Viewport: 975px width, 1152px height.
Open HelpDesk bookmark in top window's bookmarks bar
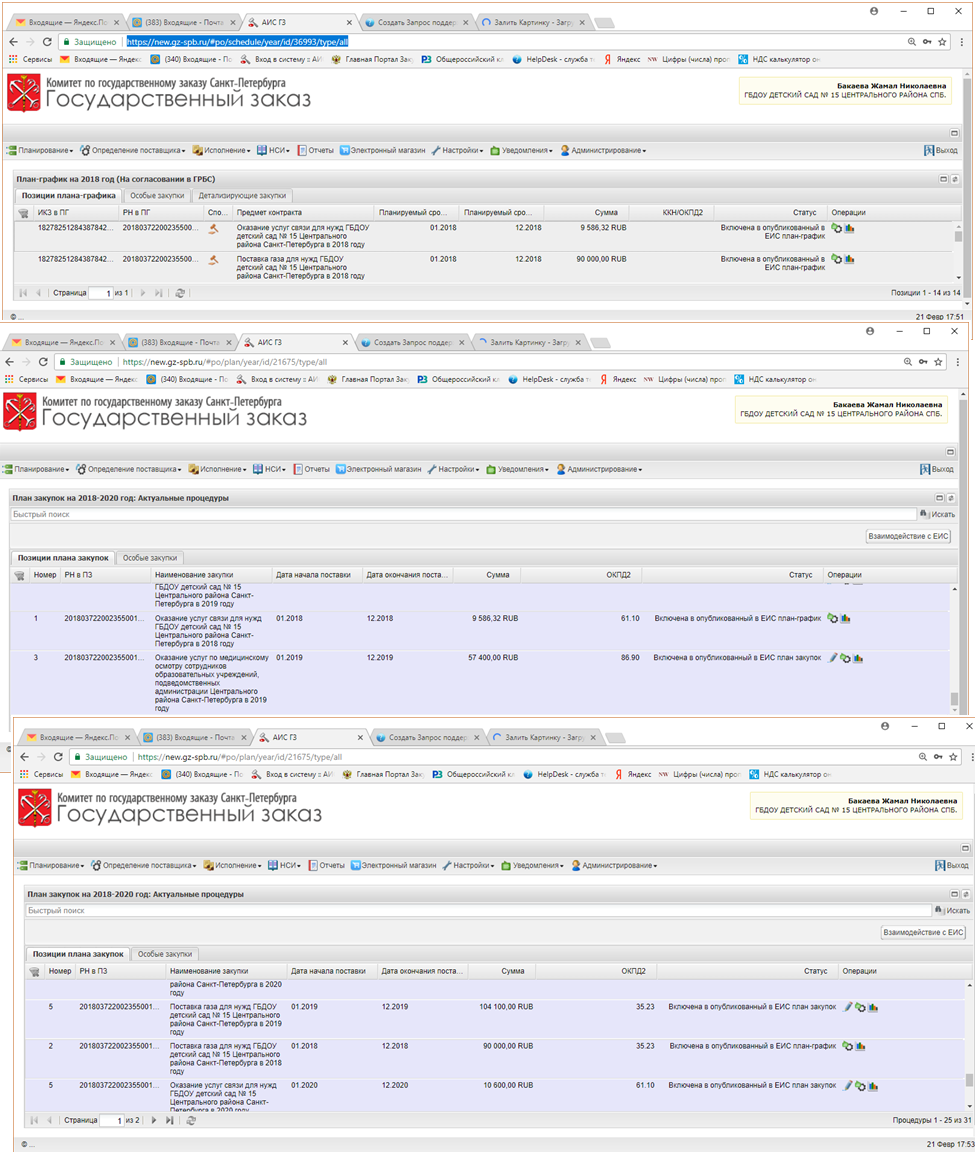tap(553, 60)
